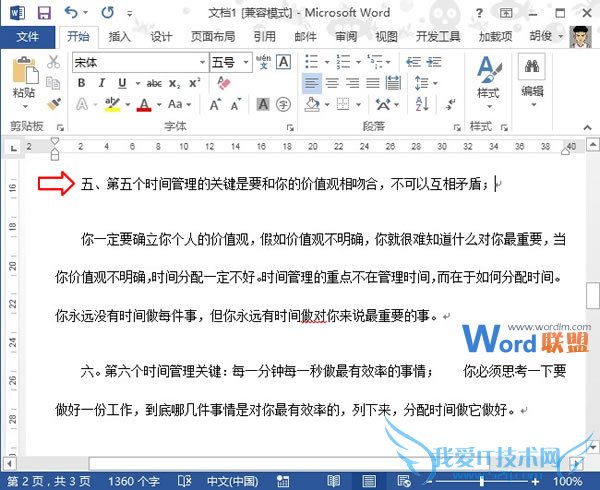This screenshot has width=600, height=490.
Task: Switch to the 页面布局 tab
Action: coord(213,37)
